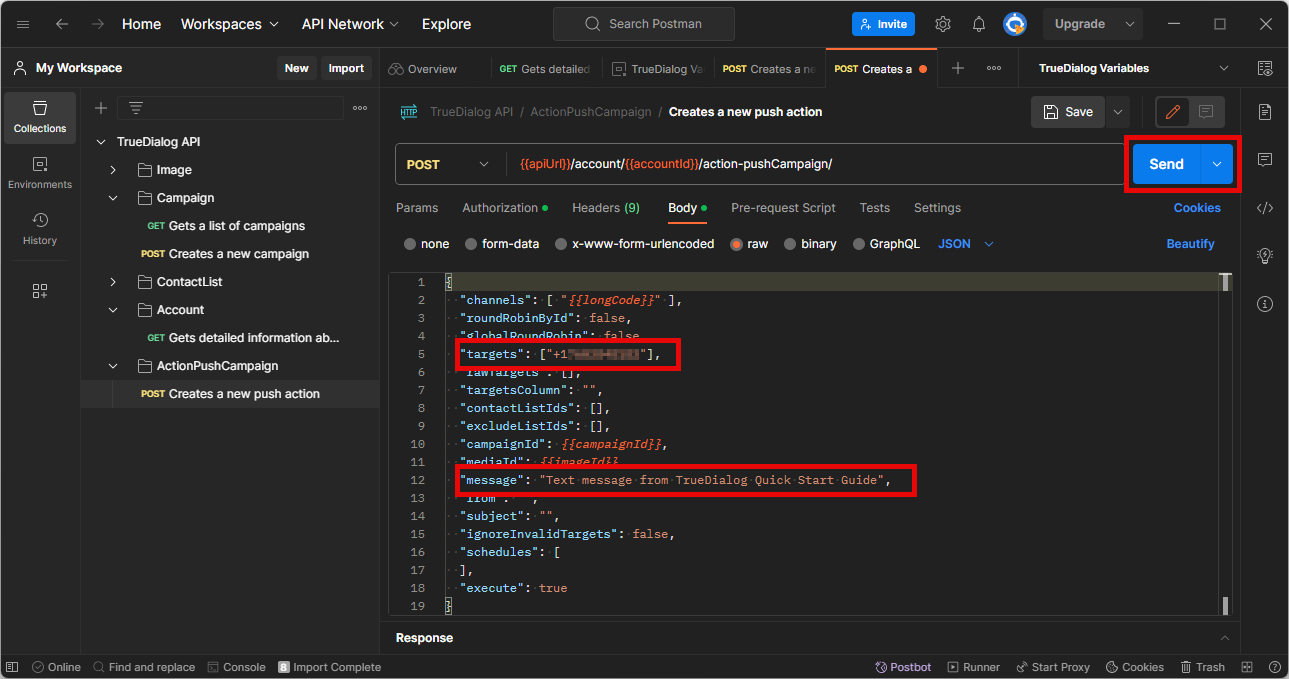Viewport: 1289px width, 679px height.
Task: Open Postman settings gear
Action: coord(943,24)
